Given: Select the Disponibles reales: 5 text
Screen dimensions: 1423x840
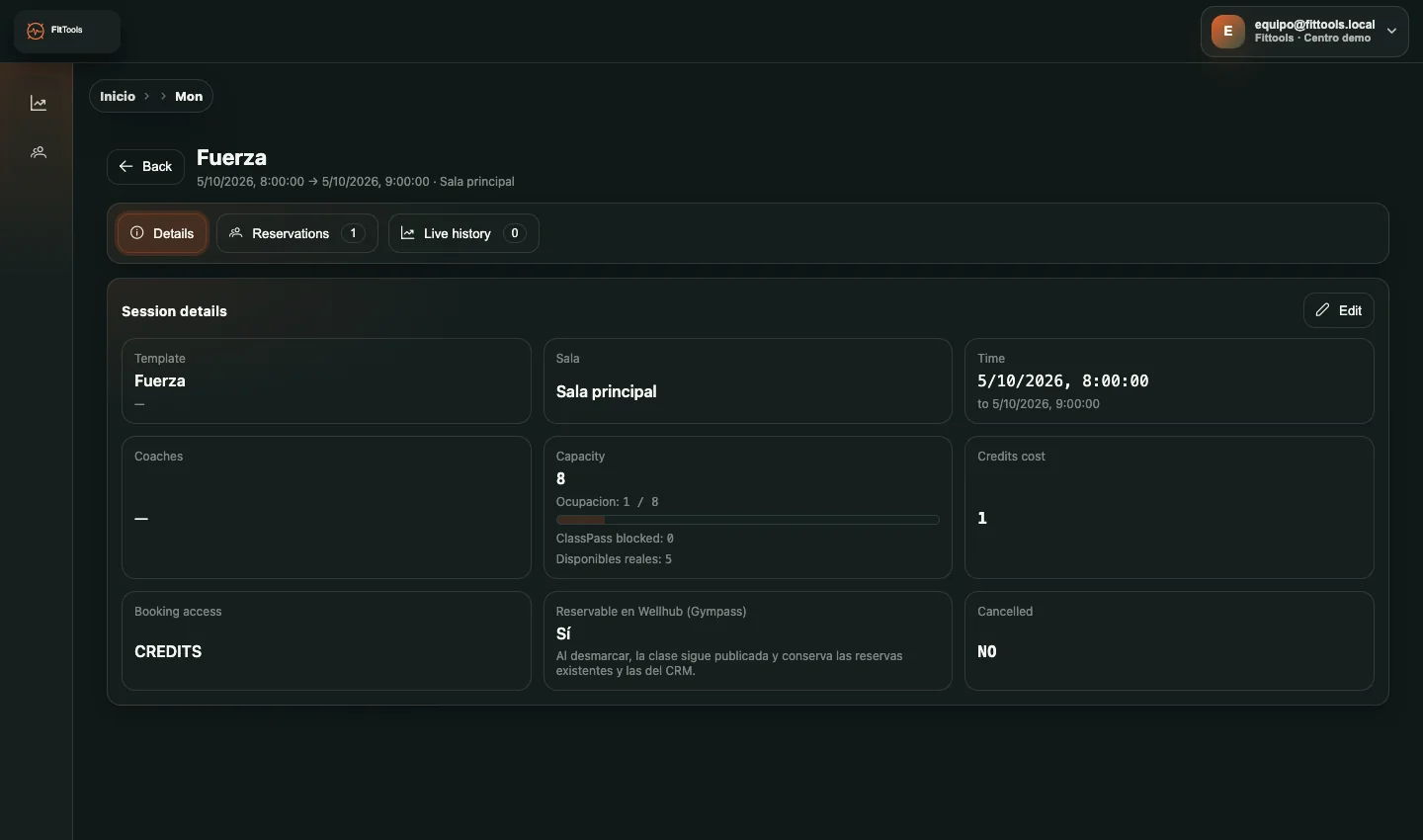Looking at the screenshot, I should click(614, 559).
